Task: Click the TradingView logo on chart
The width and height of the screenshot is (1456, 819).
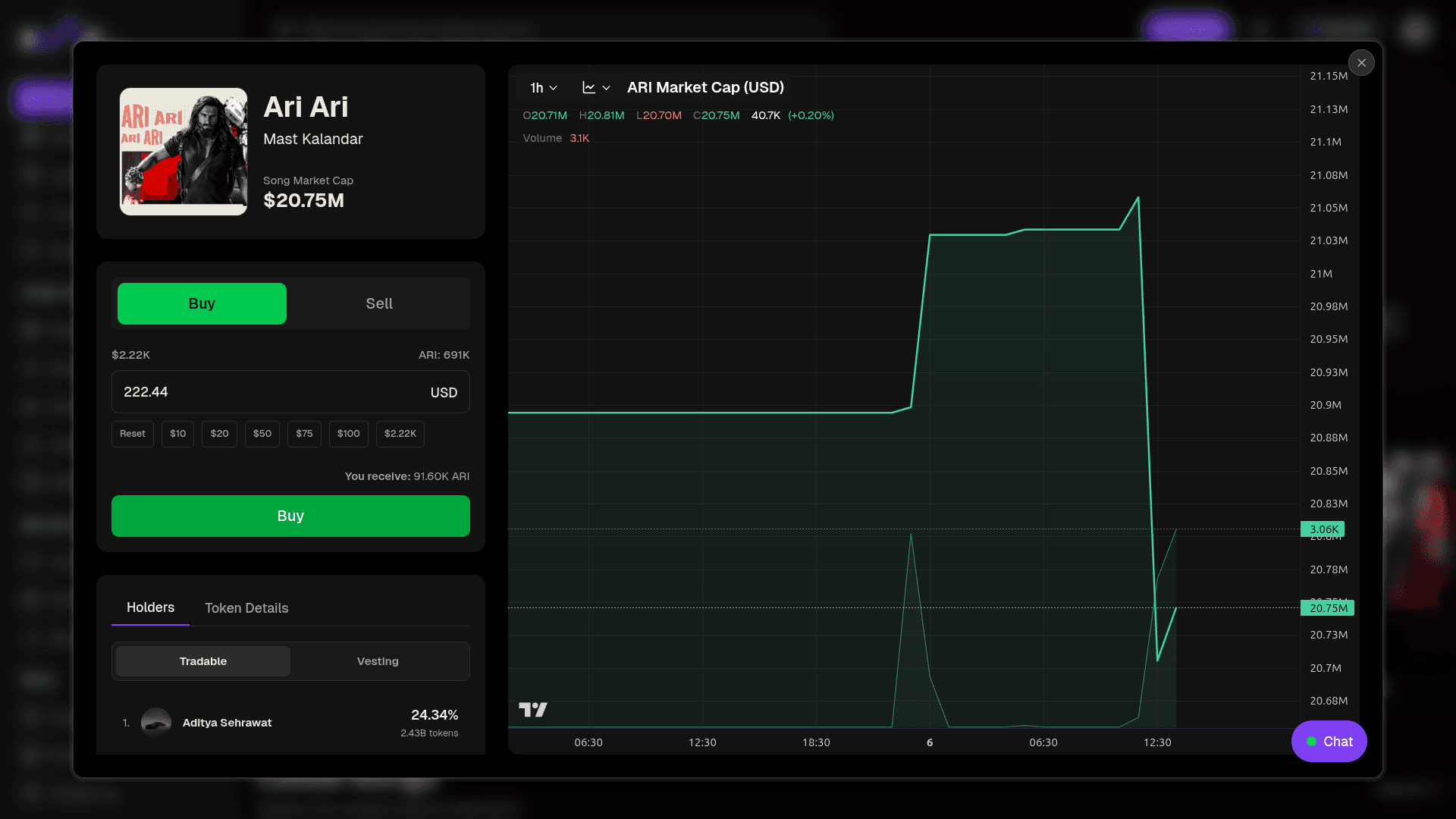Action: 533,710
